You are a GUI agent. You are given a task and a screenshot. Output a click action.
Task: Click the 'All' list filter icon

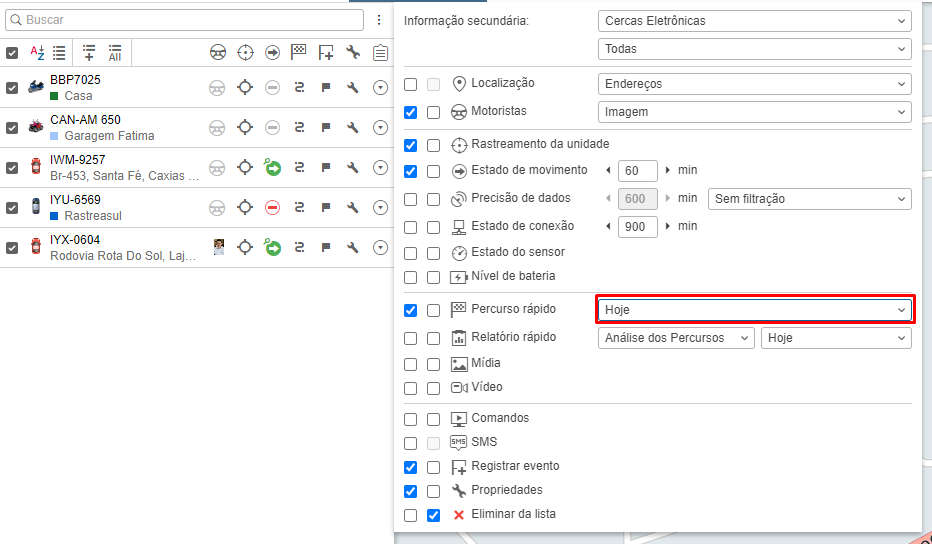pyautogui.click(x=115, y=53)
